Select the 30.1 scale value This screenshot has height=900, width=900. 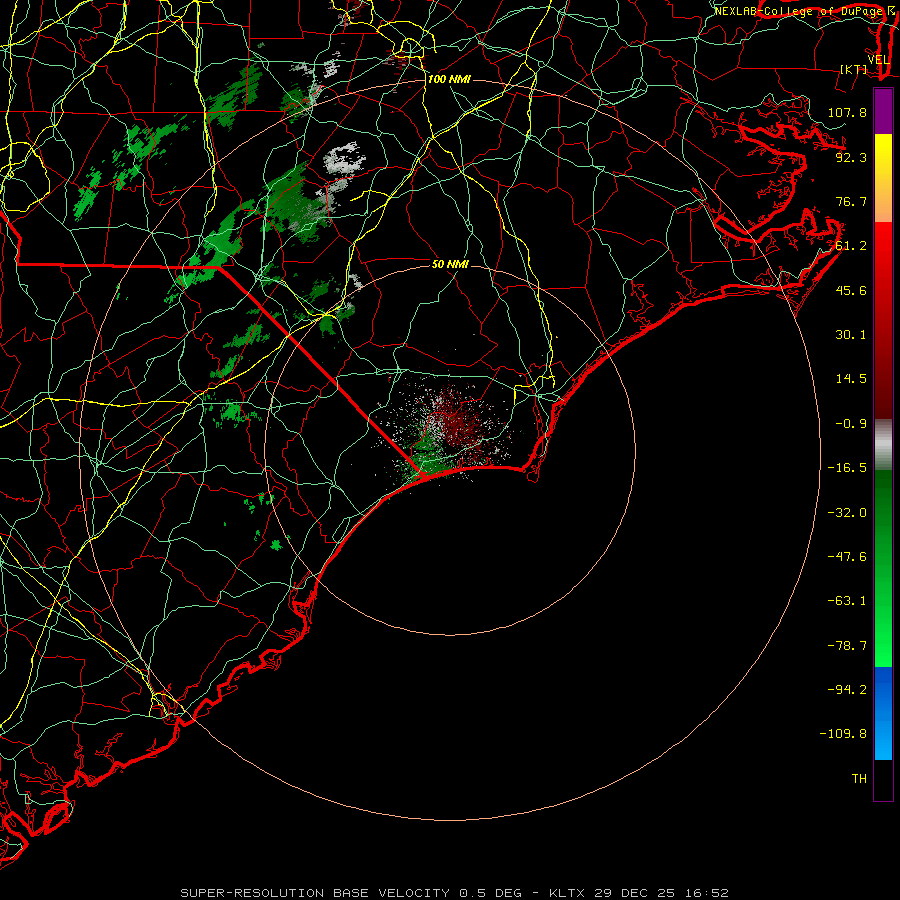[x=851, y=335]
